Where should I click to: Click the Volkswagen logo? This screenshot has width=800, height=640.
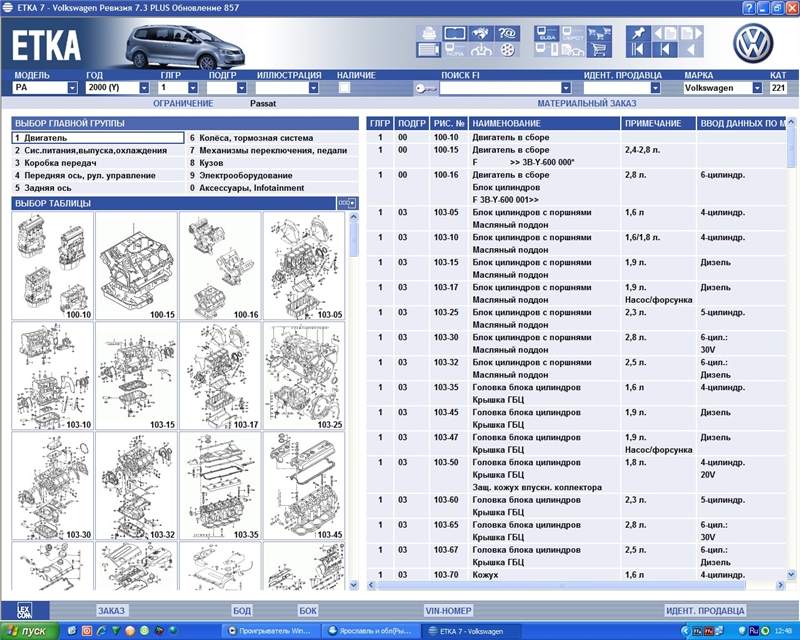(753, 43)
